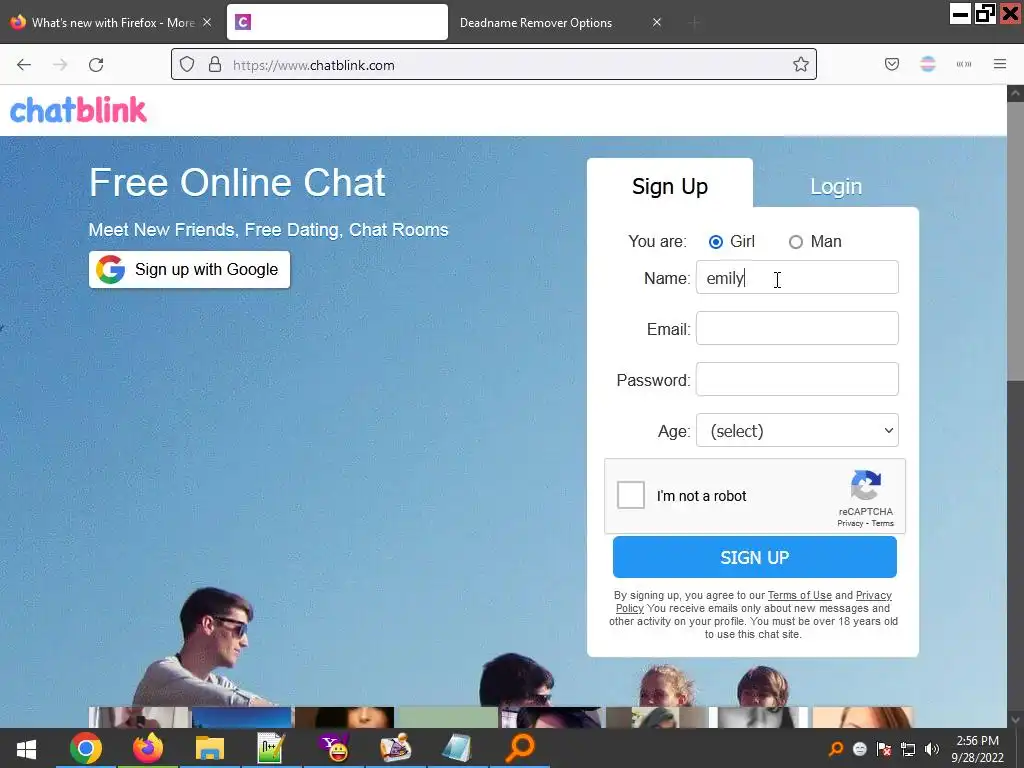This screenshot has width=1024, height=768.
Task: Open the Deadname Remover extension icon
Action: tap(928, 64)
